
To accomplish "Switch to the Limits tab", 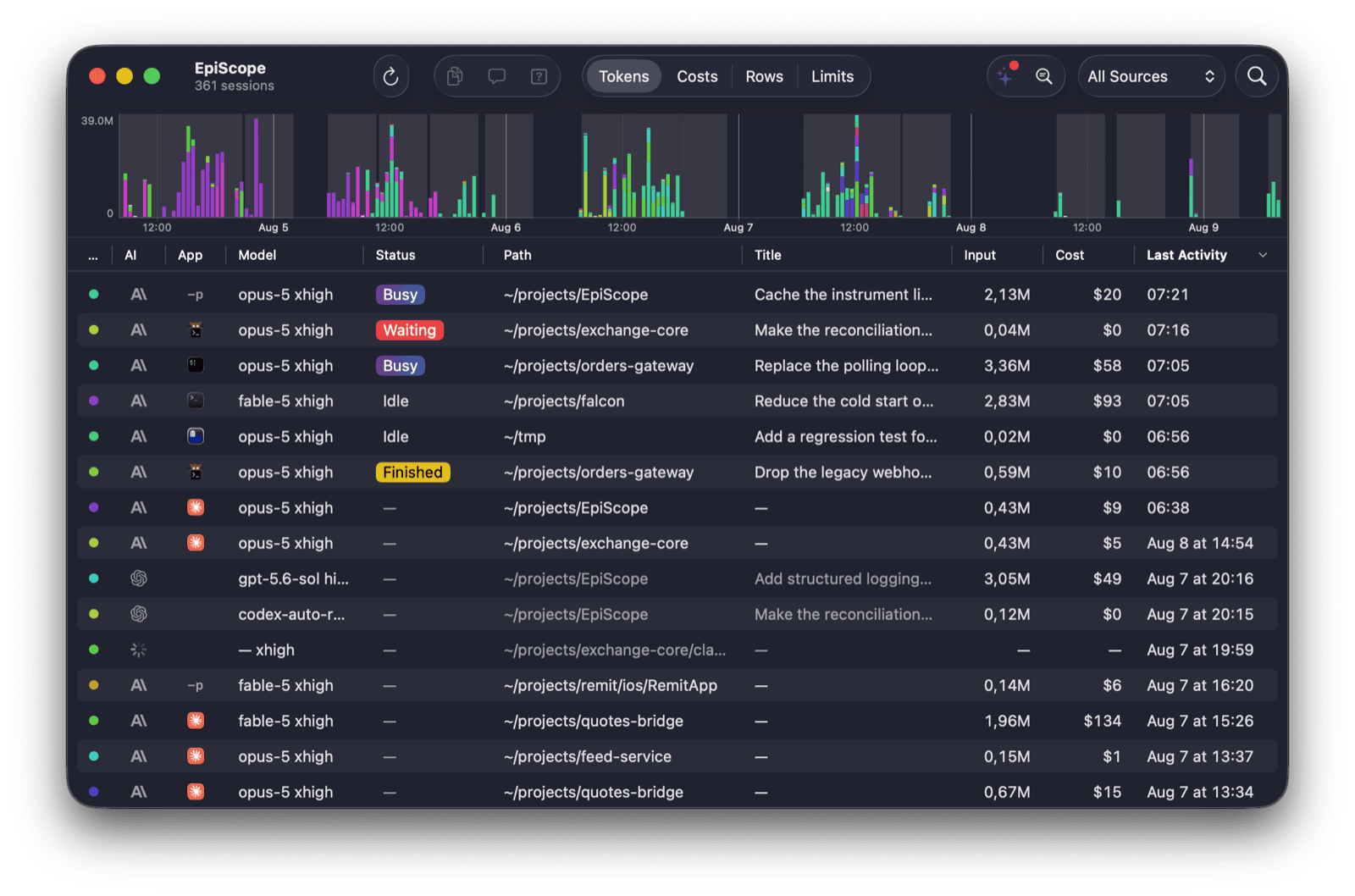I will click(832, 77).
